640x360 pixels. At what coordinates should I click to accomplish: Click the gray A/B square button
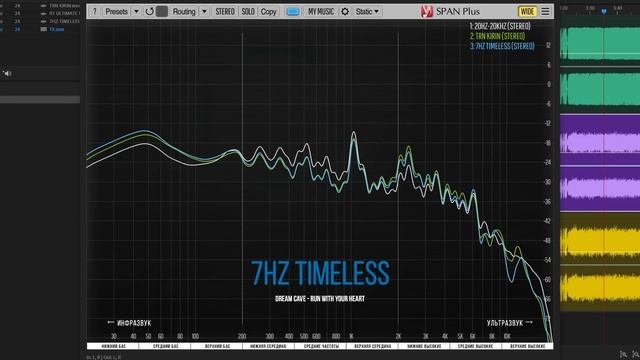[x=162, y=11]
